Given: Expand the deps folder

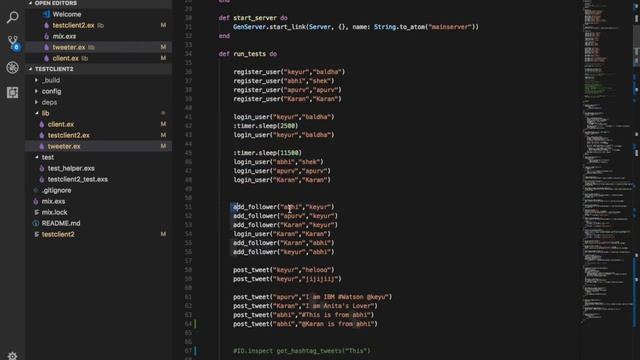Looking at the screenshot, I should click(49, 102).
